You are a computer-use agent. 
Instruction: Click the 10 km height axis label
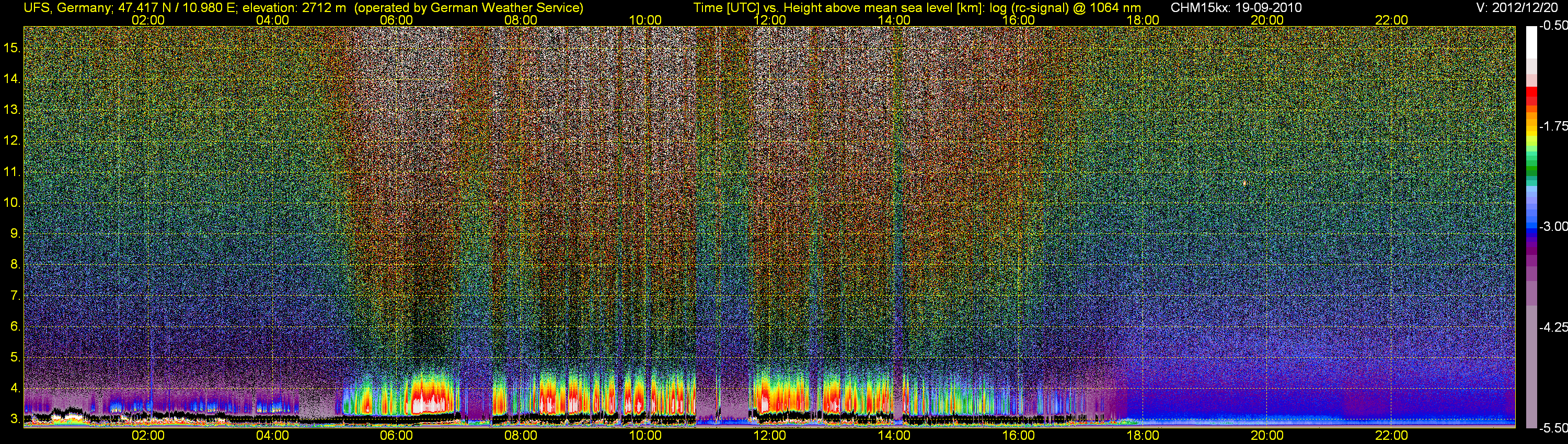click(11, 203)
